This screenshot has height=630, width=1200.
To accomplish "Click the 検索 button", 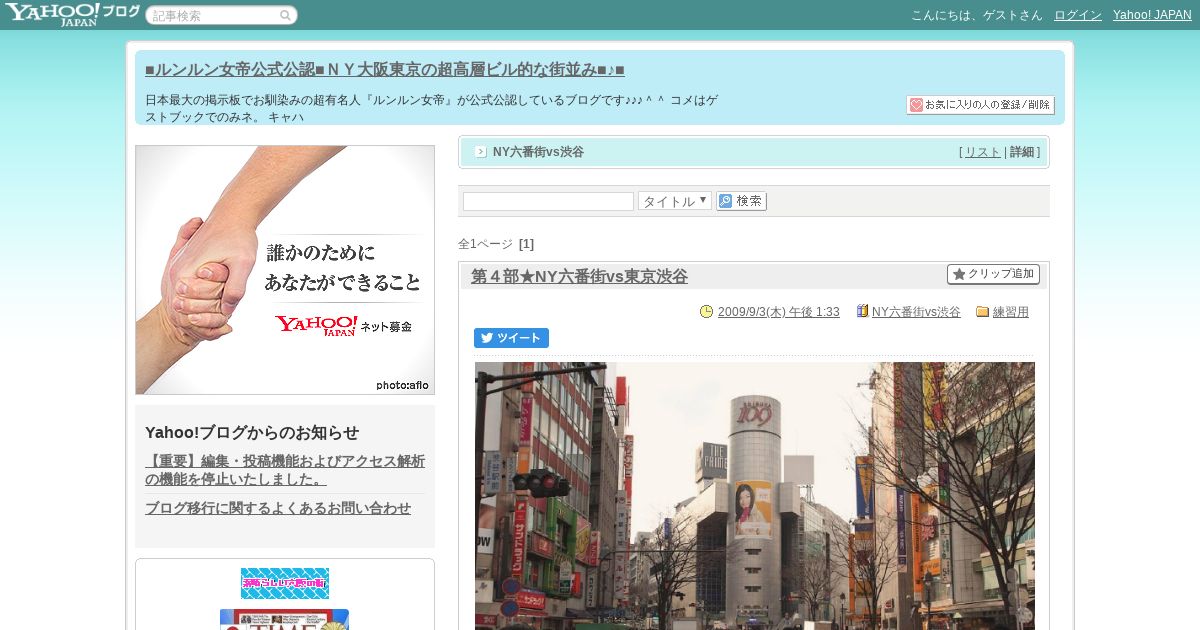I will point(741,201).
